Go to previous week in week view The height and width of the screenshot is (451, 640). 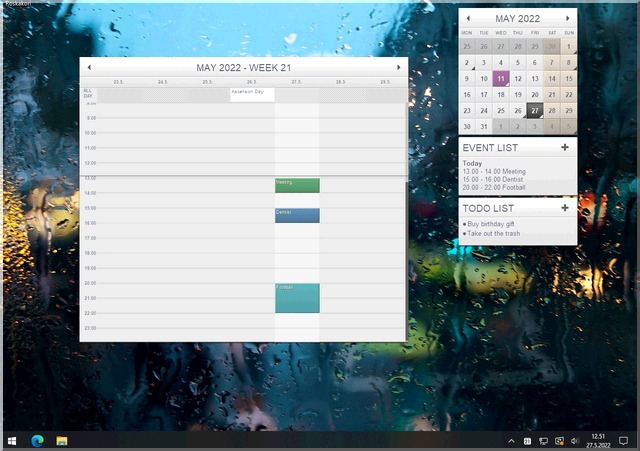pyautogui.click(x=89, y=67)
